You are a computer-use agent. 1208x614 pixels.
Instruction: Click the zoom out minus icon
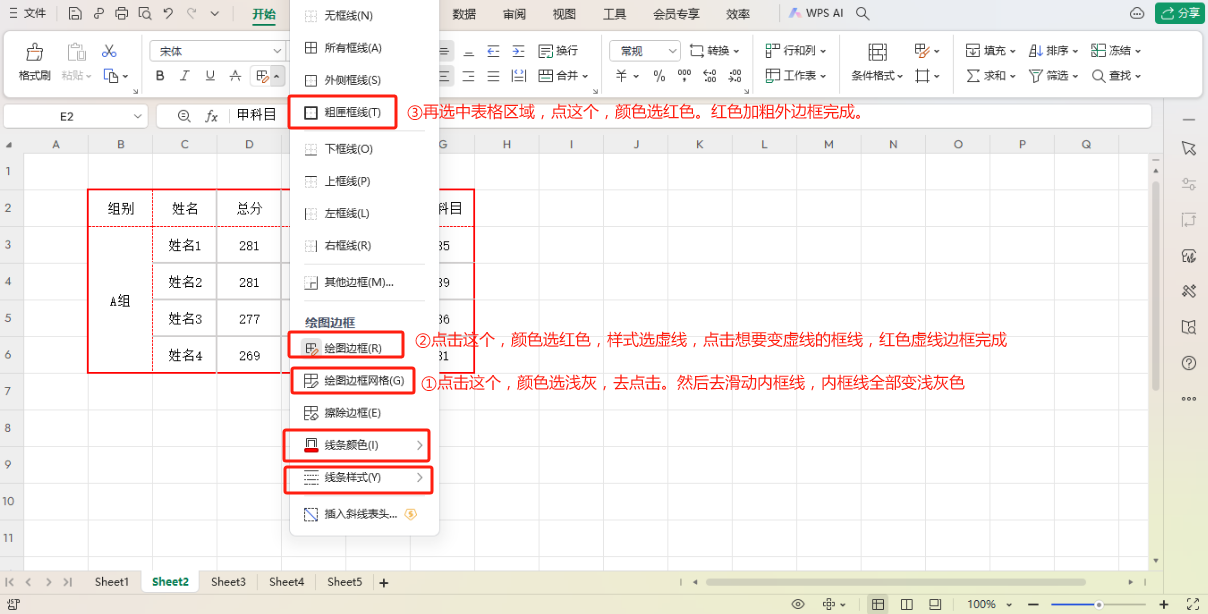click(x=1035, y=604)
